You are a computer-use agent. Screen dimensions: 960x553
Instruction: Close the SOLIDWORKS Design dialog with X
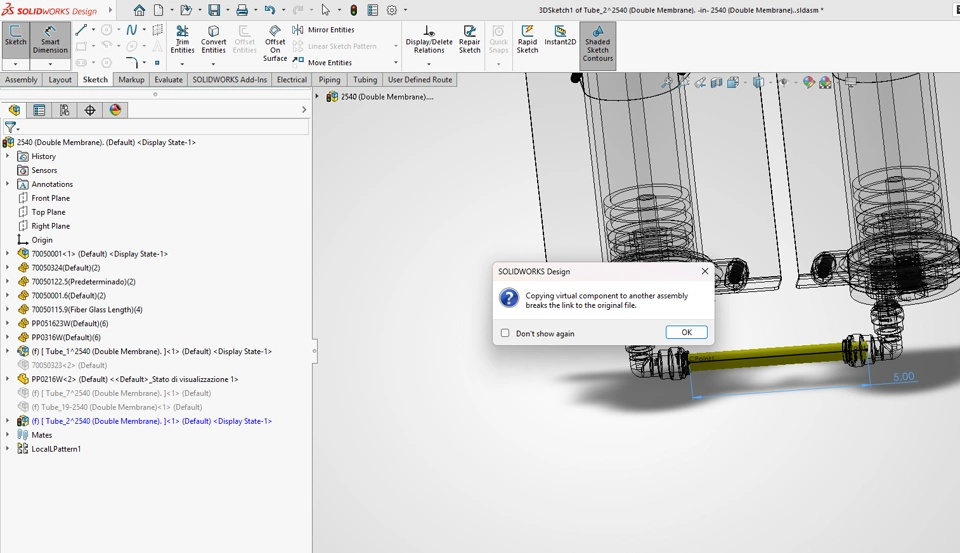[x=705, y=271]
